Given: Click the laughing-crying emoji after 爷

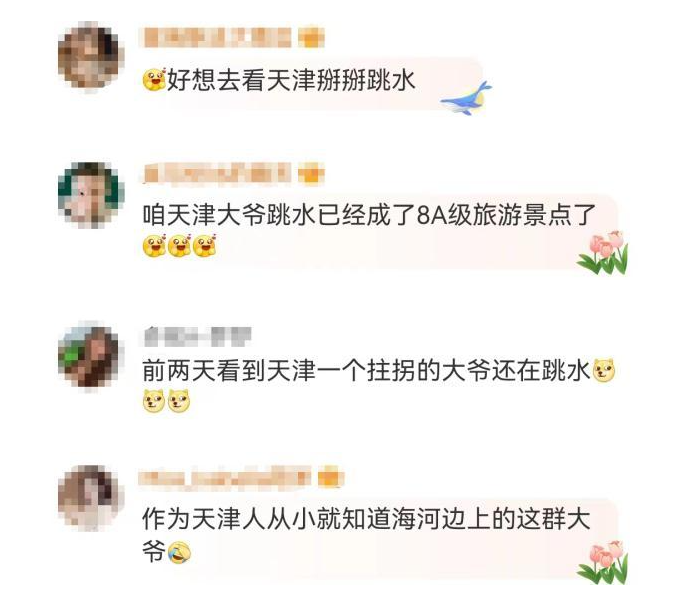Looking at the screenshot, I should coord(179,552).
